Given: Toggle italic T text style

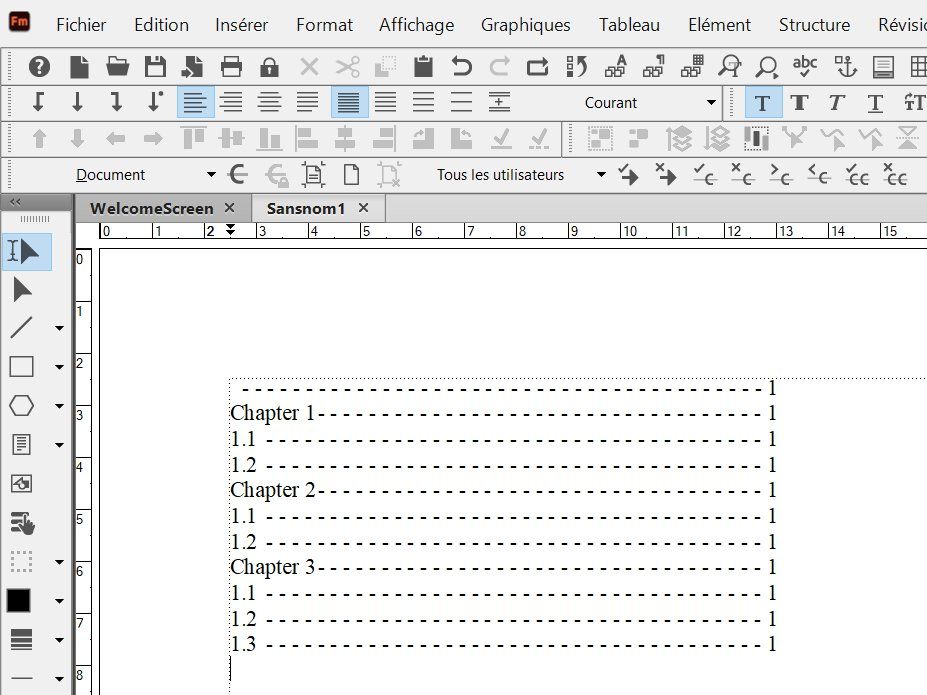Looking at the screenshot, I should point(836,103).
